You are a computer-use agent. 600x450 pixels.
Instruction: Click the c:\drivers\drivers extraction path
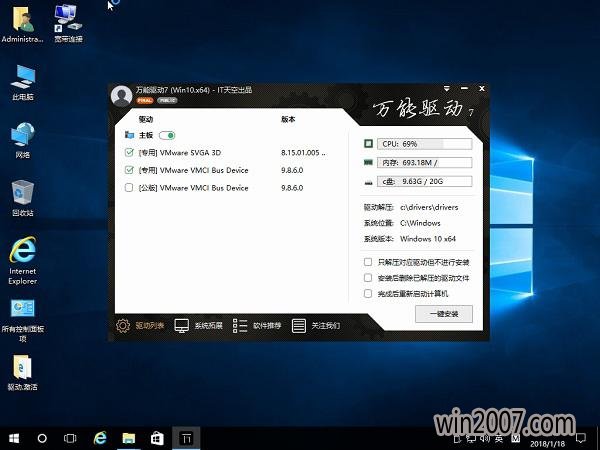click(429, 207)
